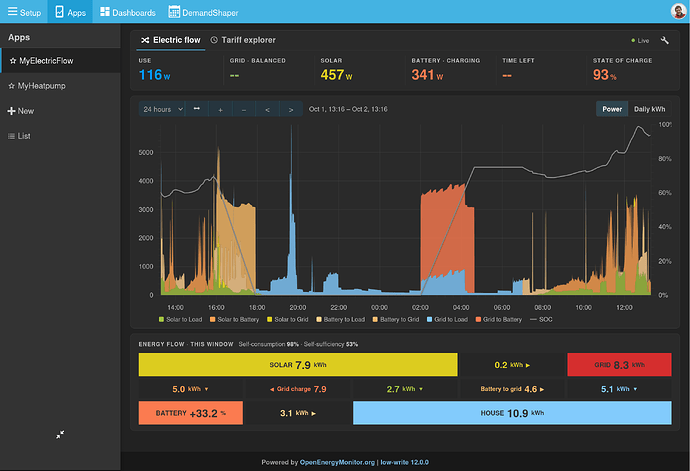The height and width of the screenshot is (471, 690).
Task: Click the orange BATTERY +33.2% box
Action: (191, 413)
